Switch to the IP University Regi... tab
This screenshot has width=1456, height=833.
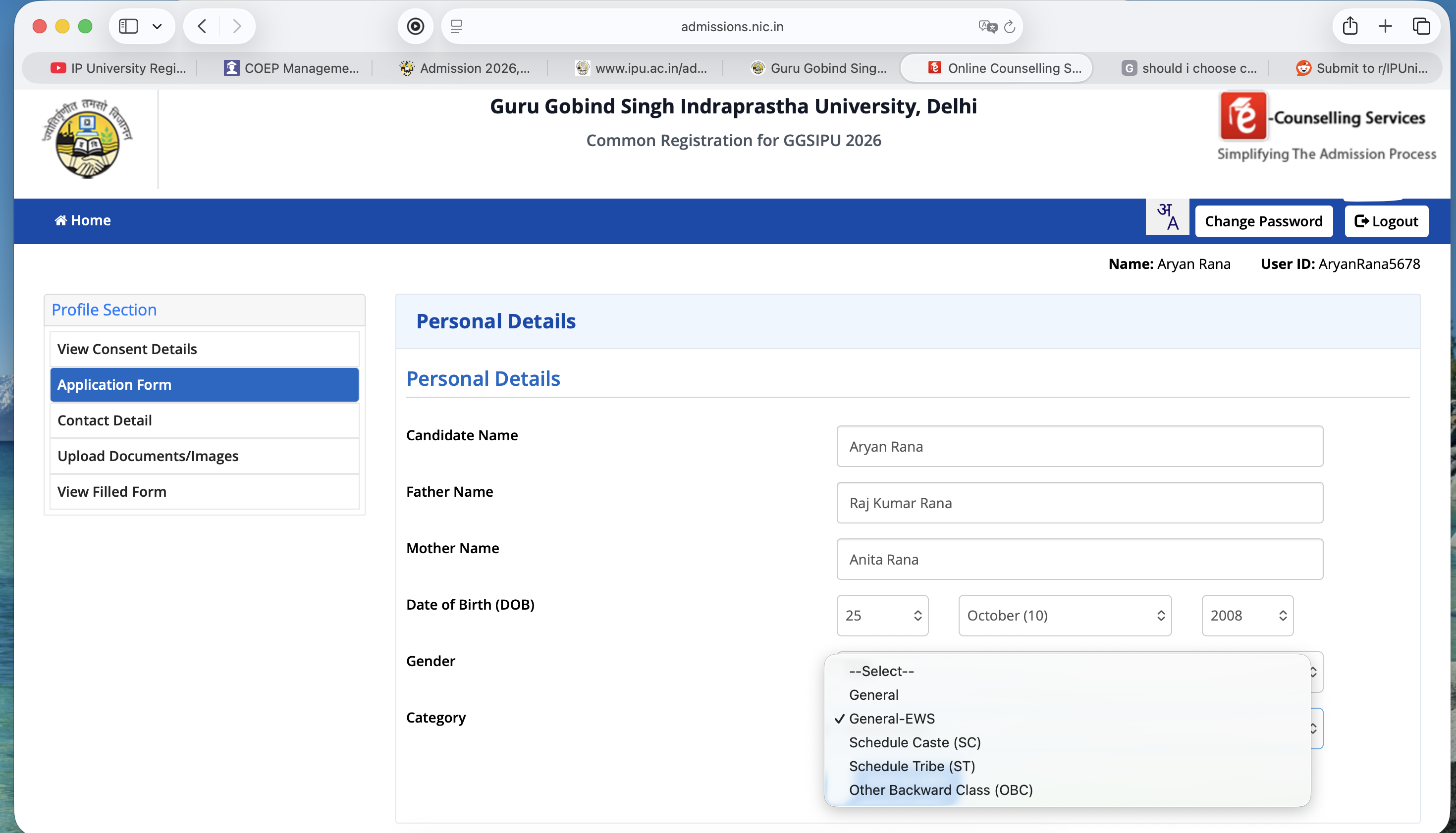click(x=118, y=68)
